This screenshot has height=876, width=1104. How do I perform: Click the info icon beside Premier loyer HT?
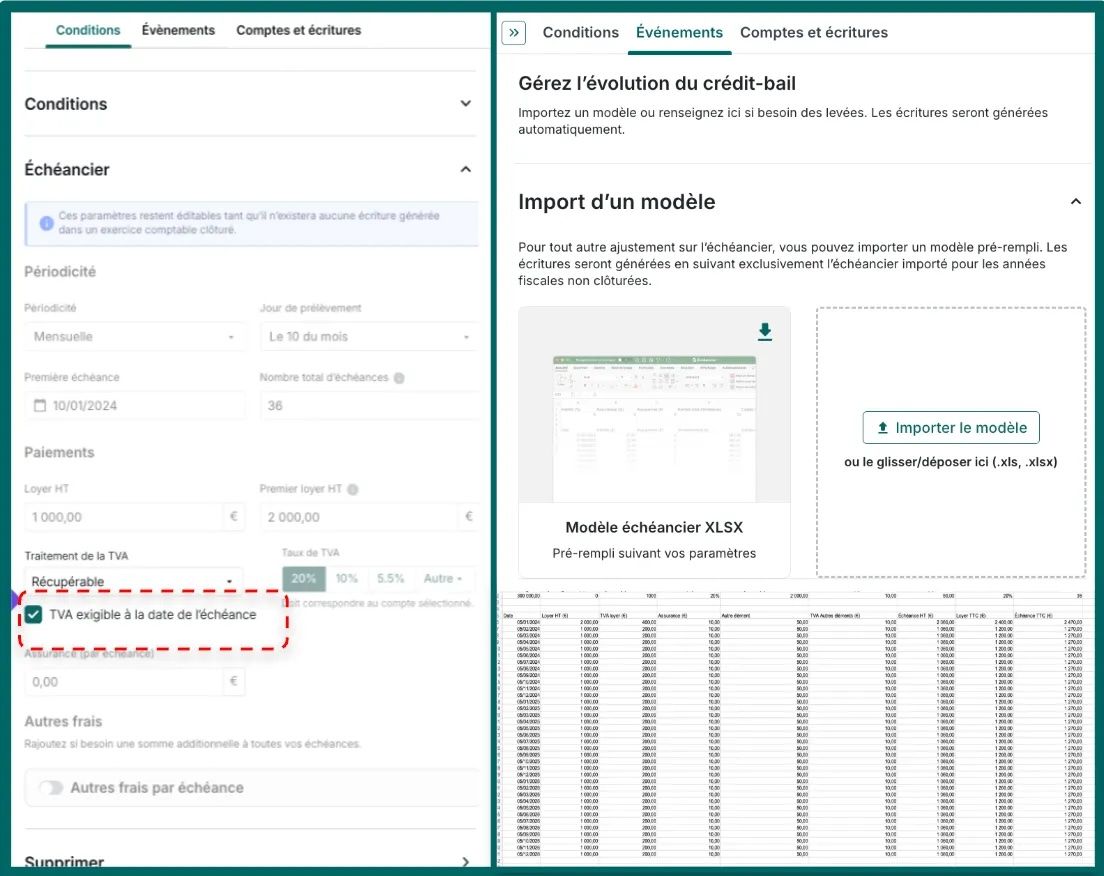pyautogui.click(x=352, y=489)
